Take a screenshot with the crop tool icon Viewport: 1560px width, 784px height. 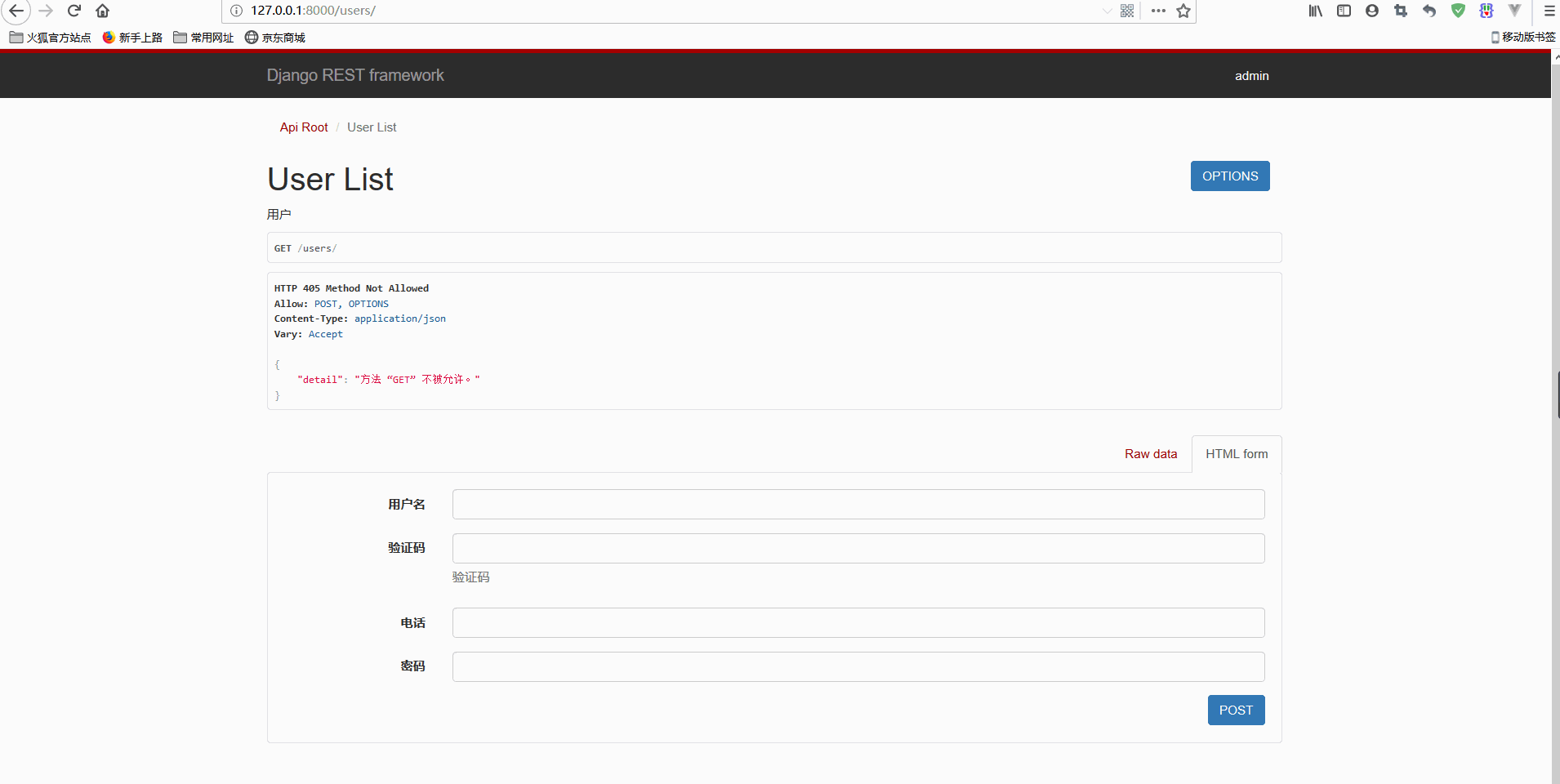coord(1401,11)
